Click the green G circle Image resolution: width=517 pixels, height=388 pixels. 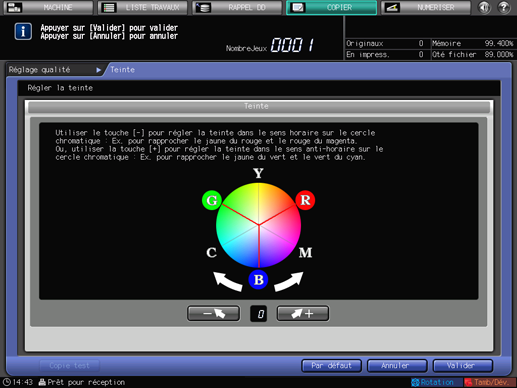pyautogui.click(x=212, y=200)
